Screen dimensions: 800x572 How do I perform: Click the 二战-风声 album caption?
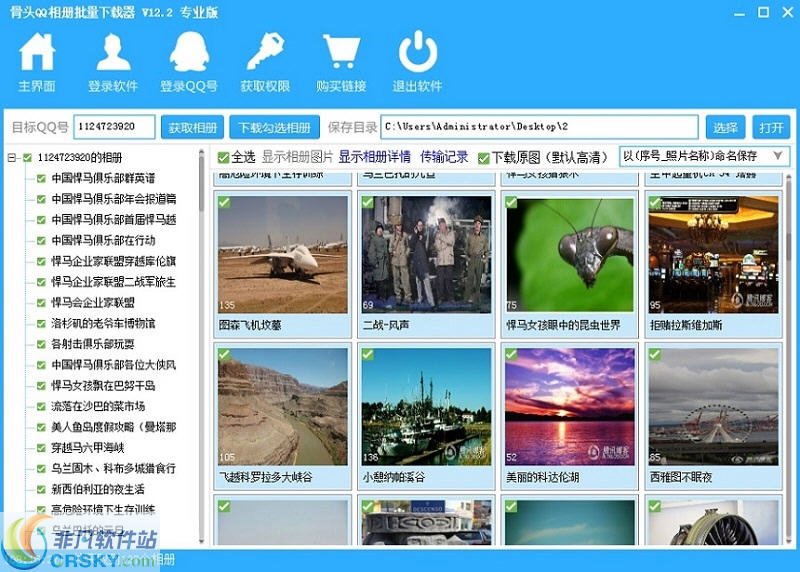pos(386,325)
